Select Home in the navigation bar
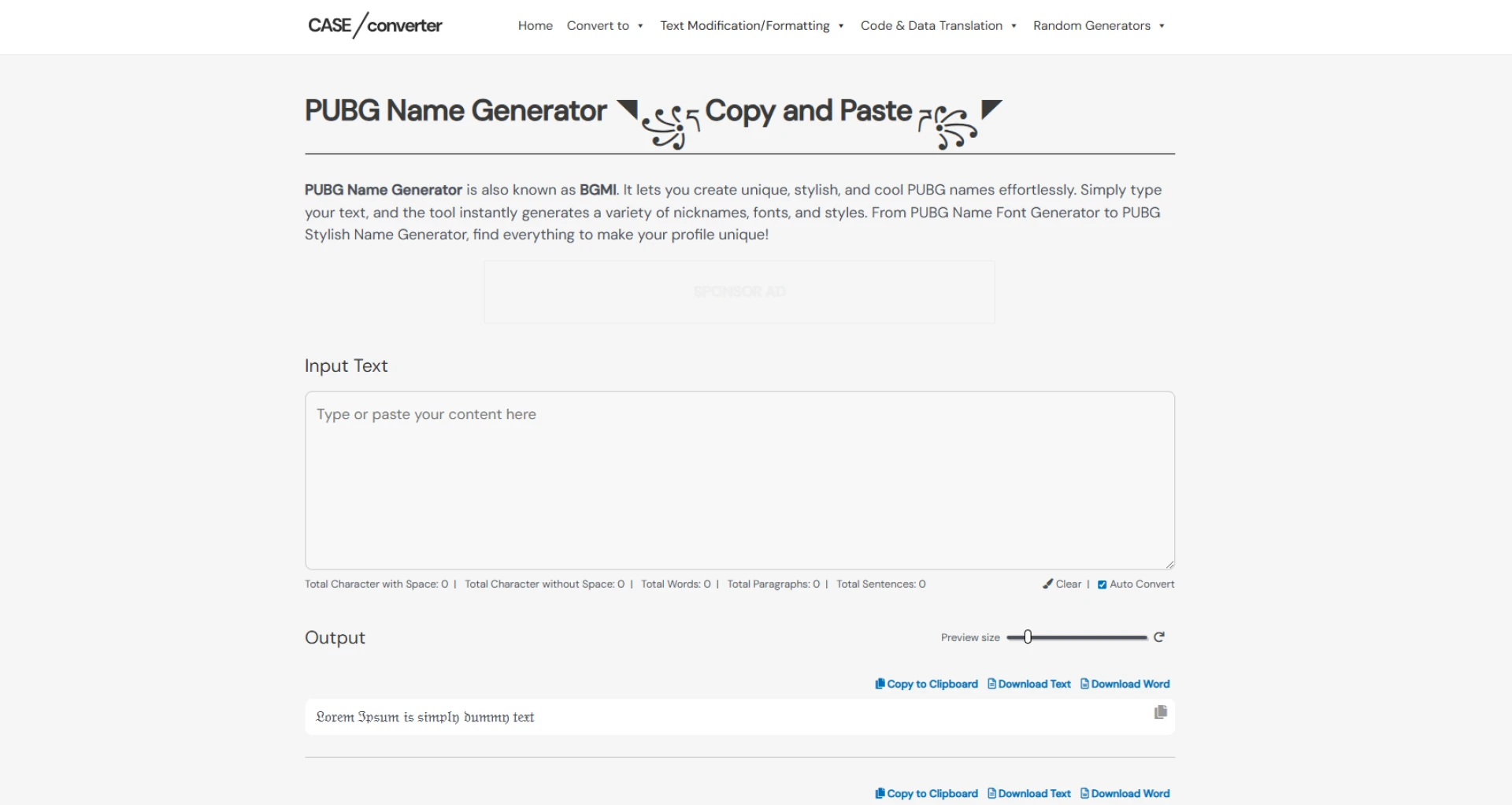Viewport: 1512px width, 805px height. 535,25
